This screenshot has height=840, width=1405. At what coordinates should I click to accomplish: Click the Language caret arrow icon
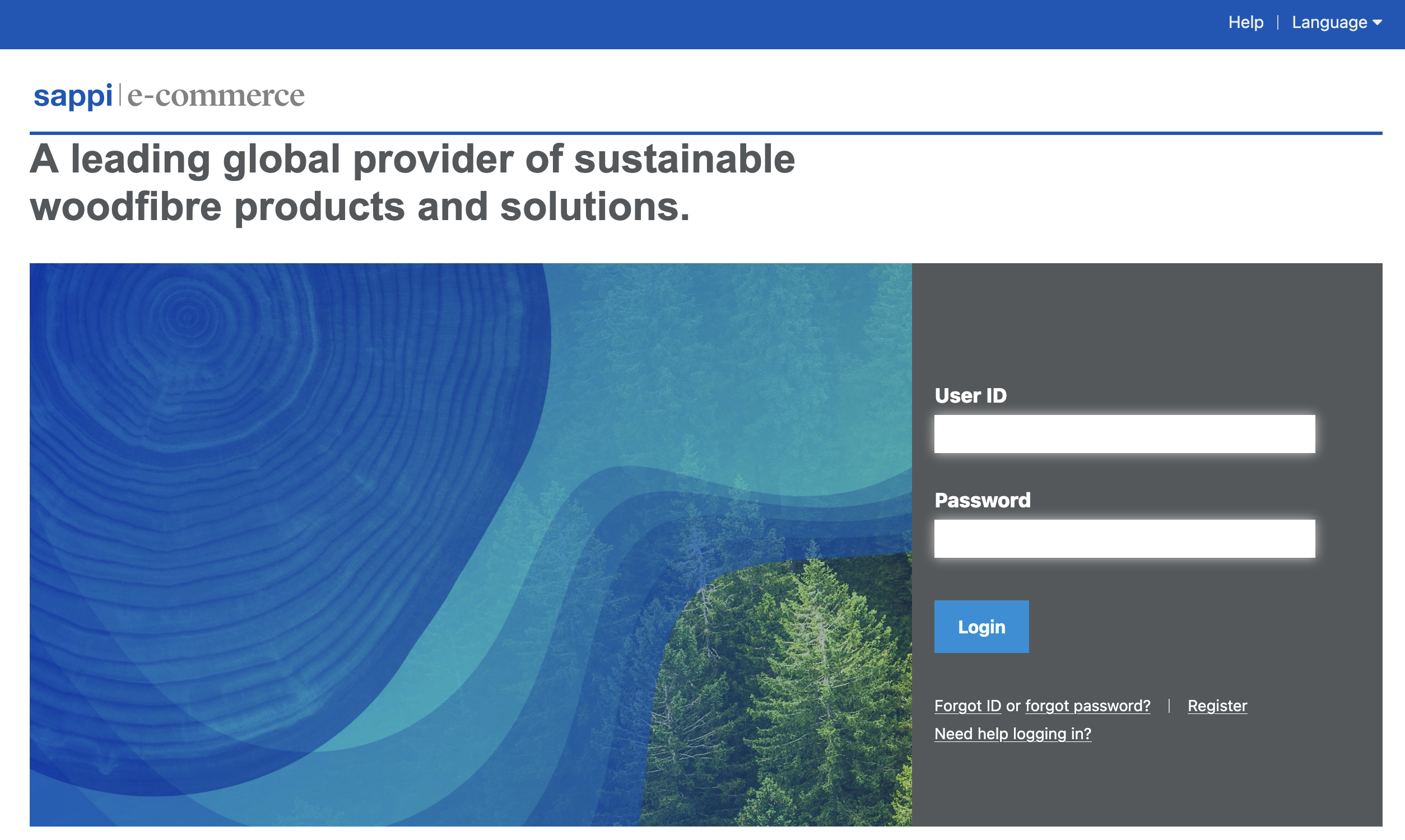pos(1377,22)
